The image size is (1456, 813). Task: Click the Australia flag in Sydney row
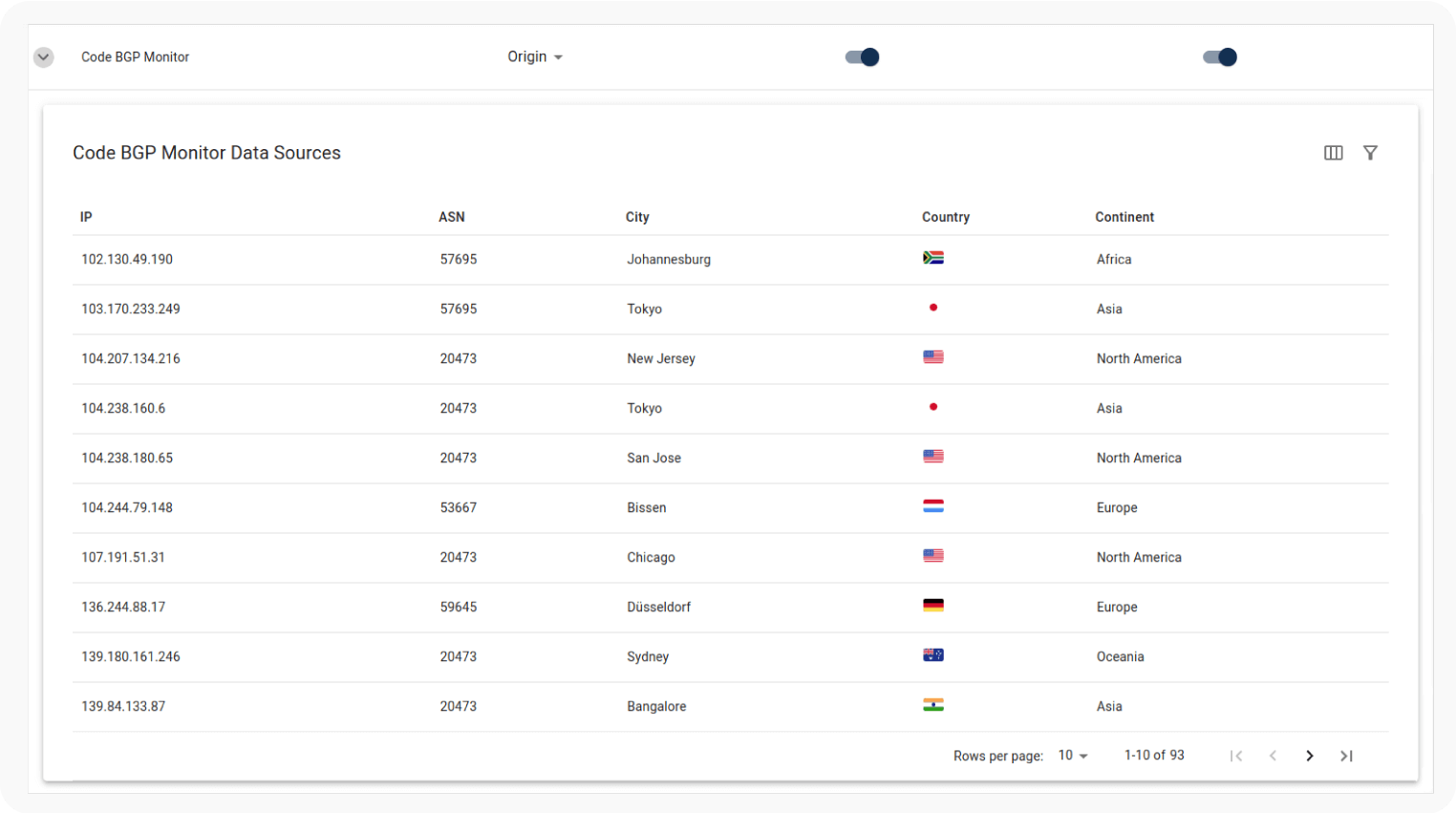pos(933,655)
